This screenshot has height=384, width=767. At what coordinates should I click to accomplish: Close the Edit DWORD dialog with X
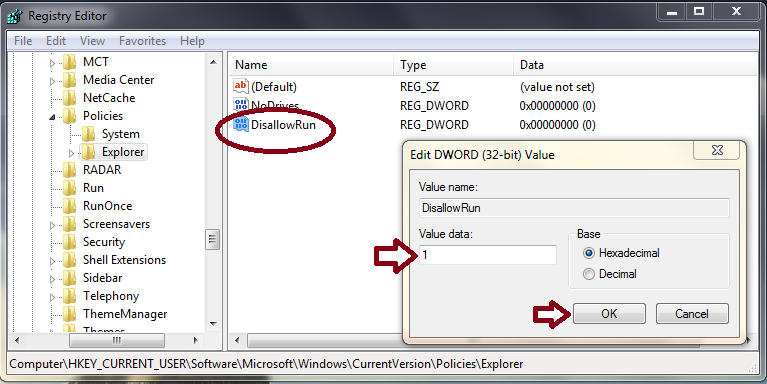coord(717,150)
